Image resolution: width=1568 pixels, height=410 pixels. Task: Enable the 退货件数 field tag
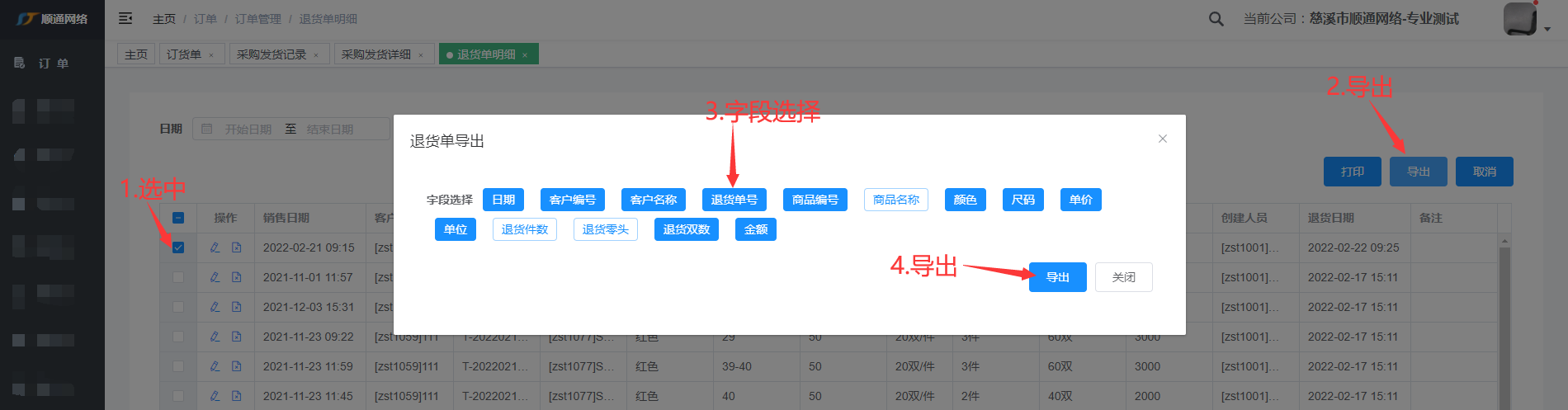[x=524, y=229]
